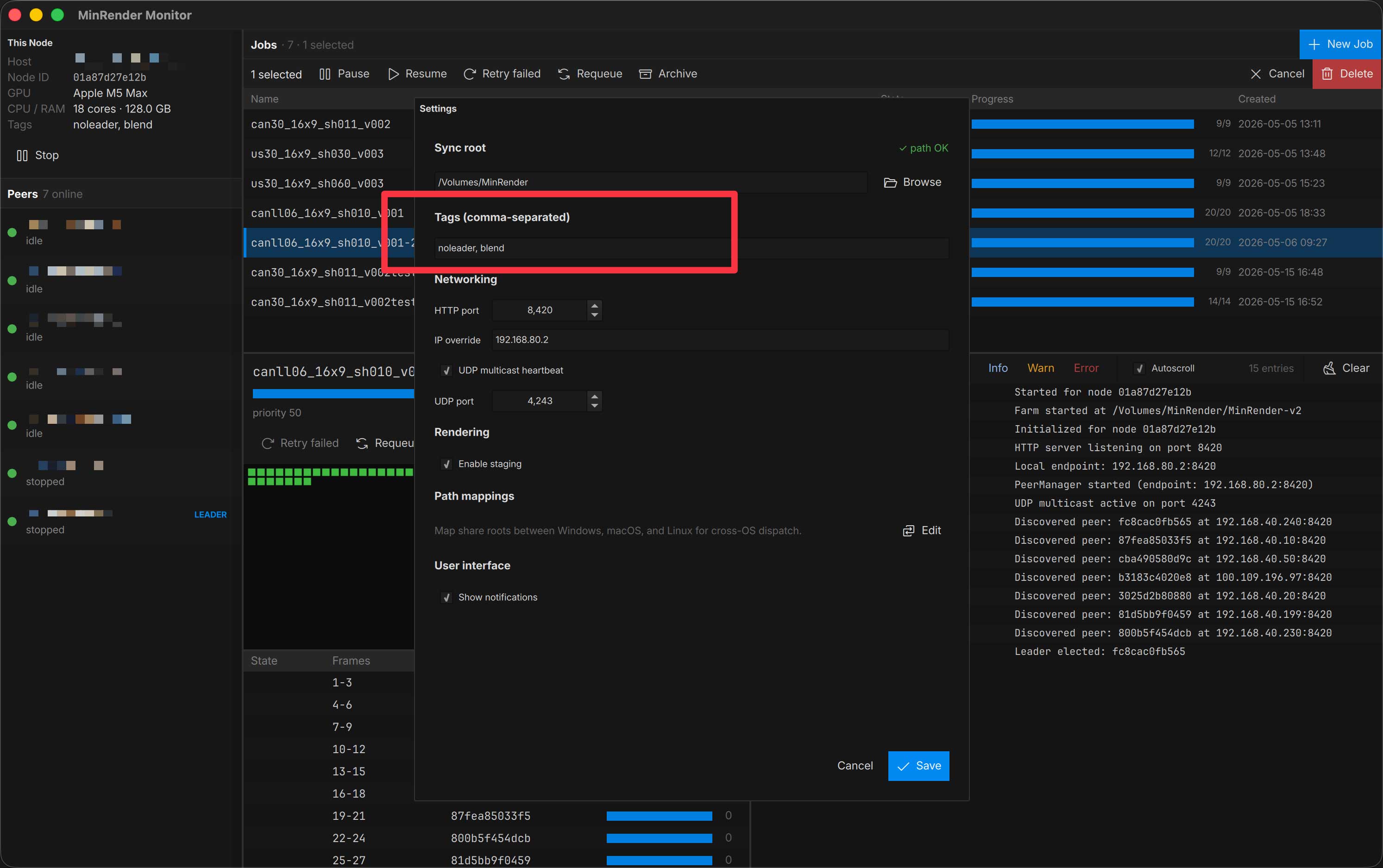This screenshot has width=1383, height=868.
Task: Decrease the HTTP port value
Action: pyautogui.click(x=595, y=315)
